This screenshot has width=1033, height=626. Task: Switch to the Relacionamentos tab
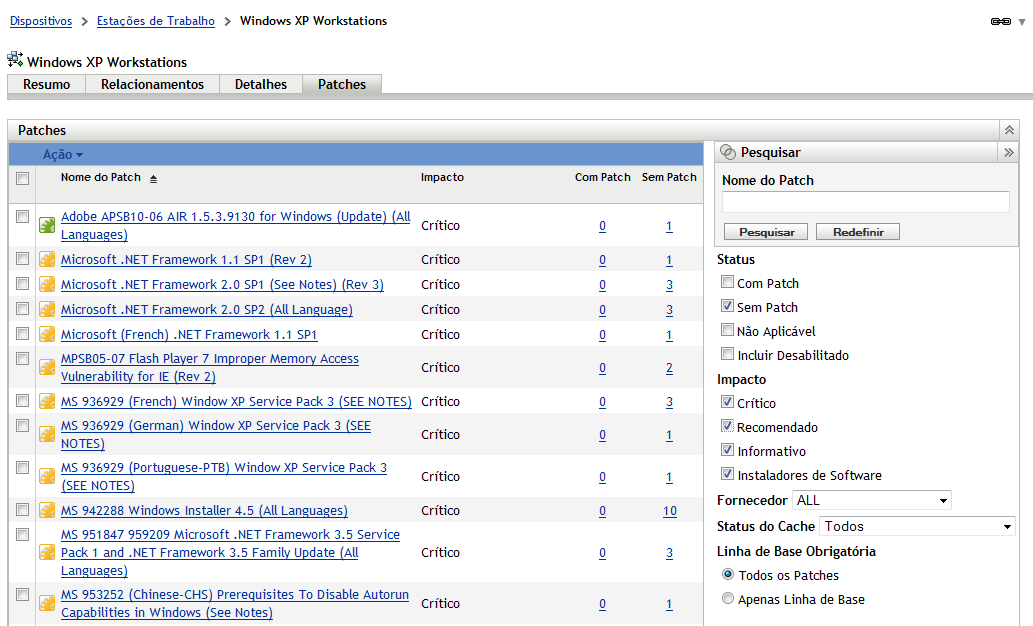(152, 84)
